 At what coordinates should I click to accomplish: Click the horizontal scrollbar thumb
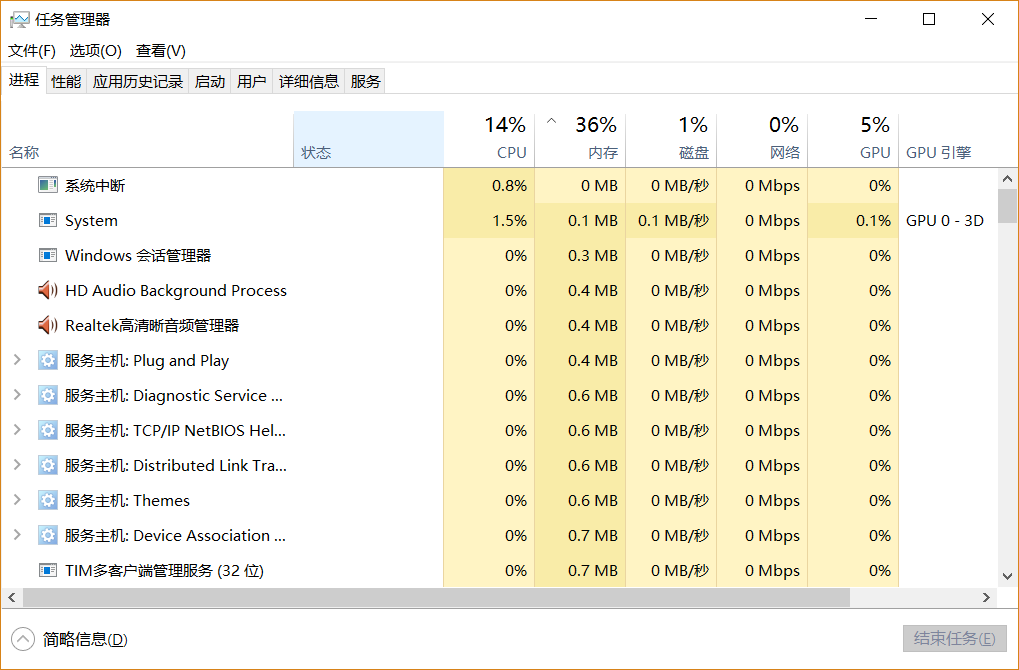click(x=436, y=597)
